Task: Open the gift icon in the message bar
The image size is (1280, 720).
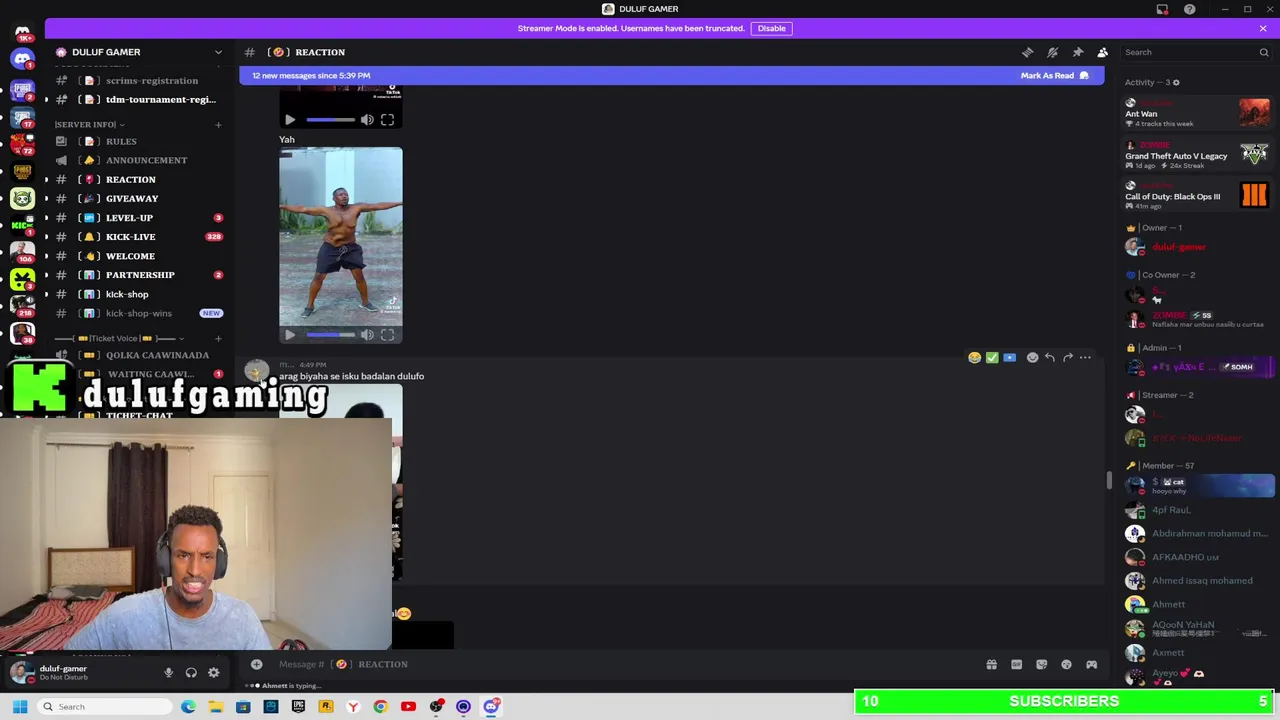Action: (991, 664)
